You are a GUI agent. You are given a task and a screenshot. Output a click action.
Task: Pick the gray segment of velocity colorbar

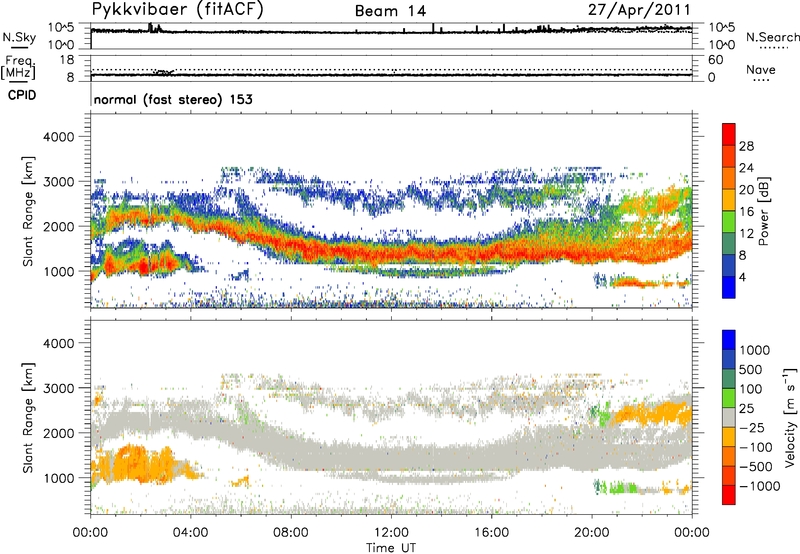(729, 417)
